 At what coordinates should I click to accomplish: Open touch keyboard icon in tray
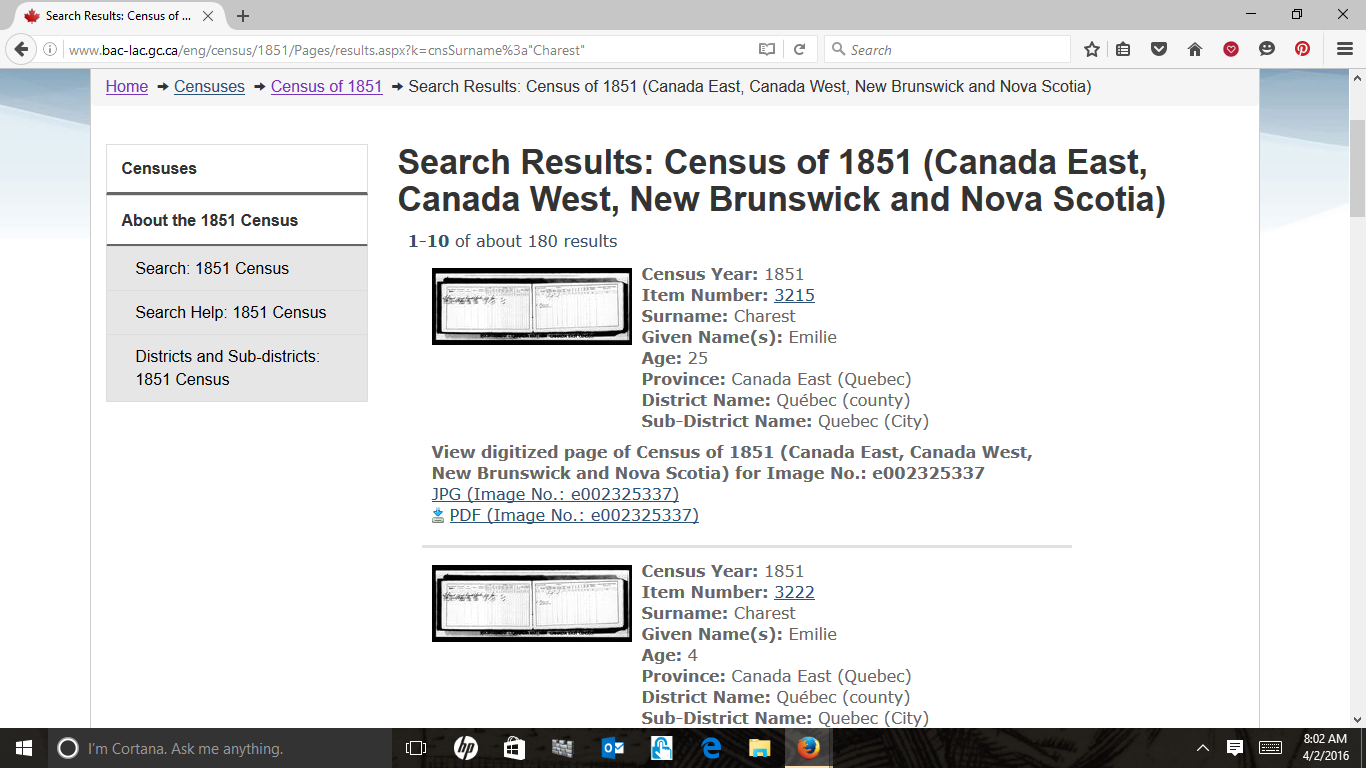pyautogui.click(x=1271, y=748)
